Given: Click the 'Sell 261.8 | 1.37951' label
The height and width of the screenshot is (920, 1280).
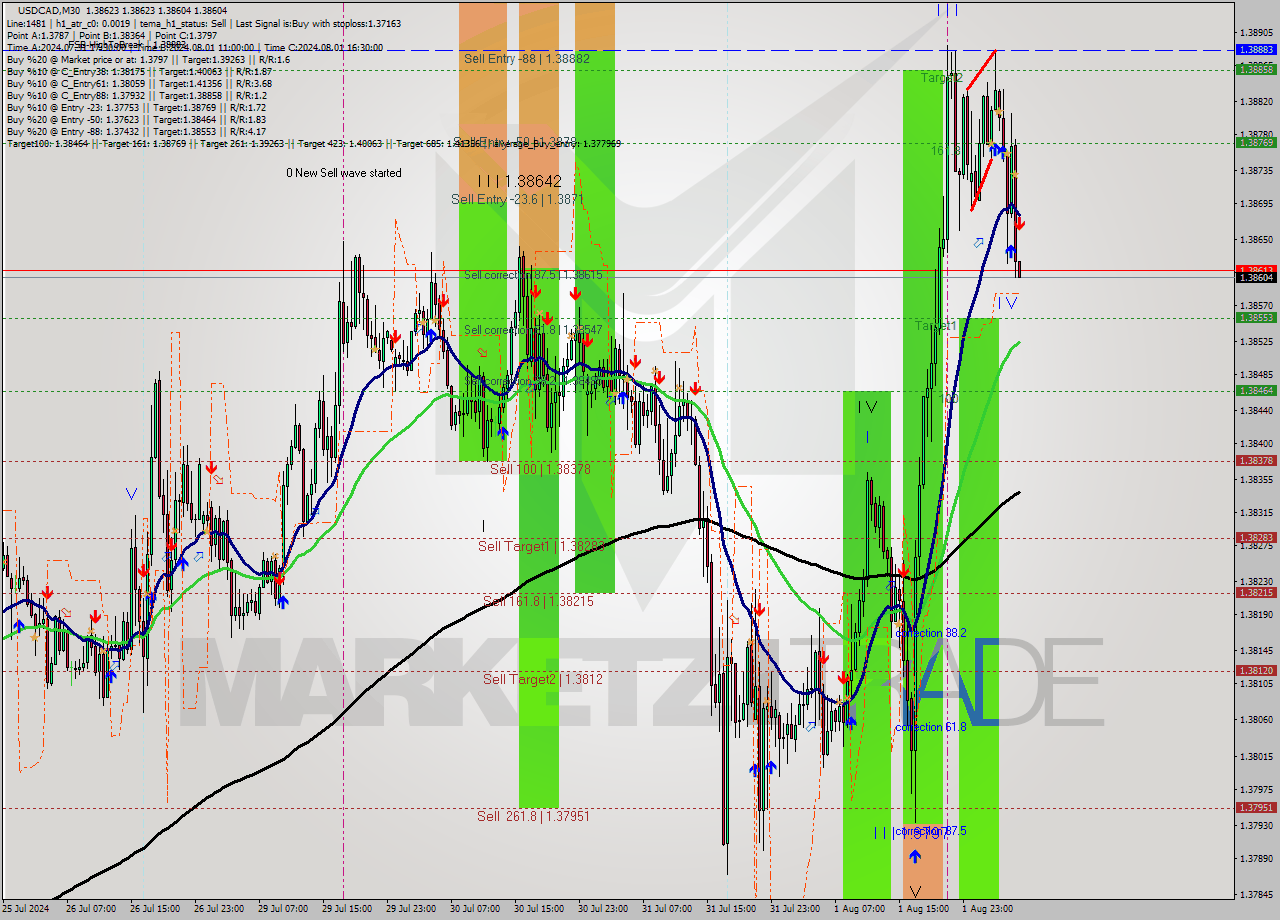Looking at the screenshot, I should 533,816.
